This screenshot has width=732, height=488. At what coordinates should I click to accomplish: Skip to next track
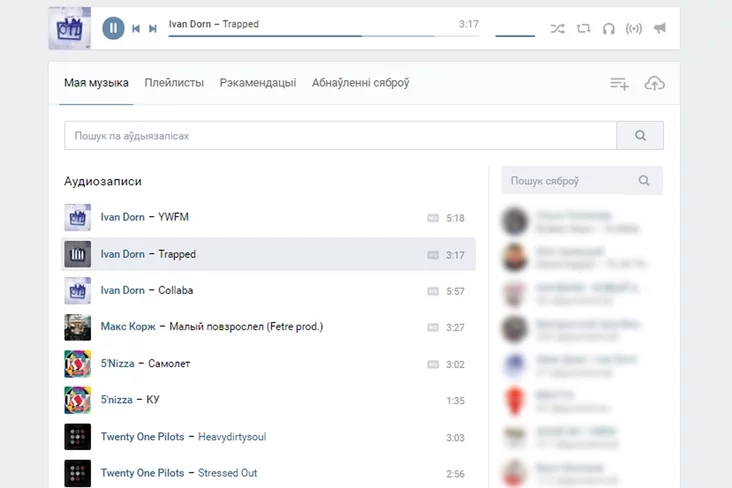coord(152,28)
